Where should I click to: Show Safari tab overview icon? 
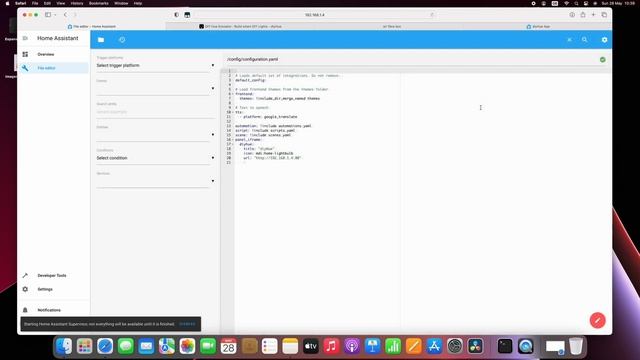[604, 15]
